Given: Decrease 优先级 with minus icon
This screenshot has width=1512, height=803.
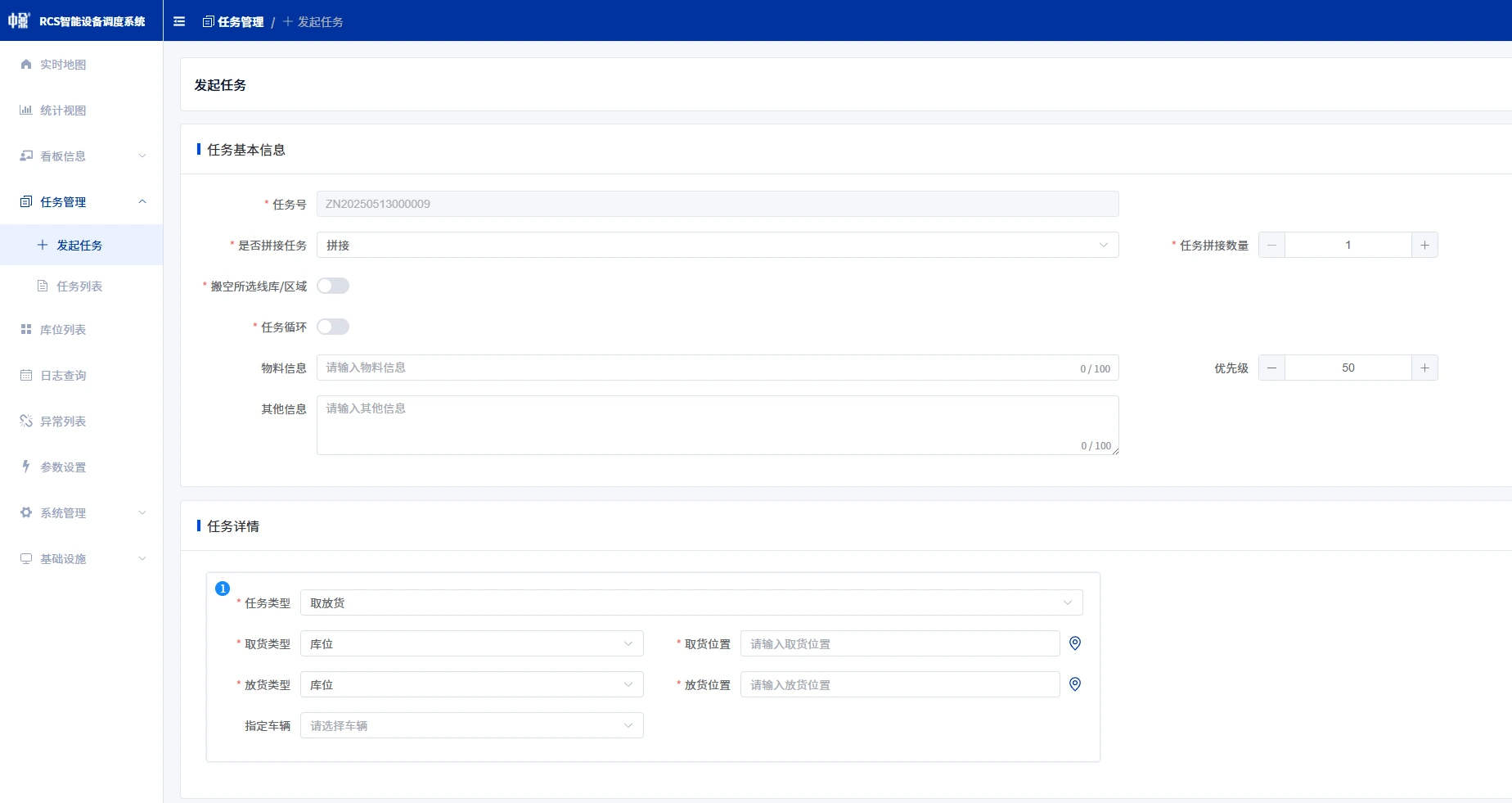Looking at the screenshot, I should (1271, 368).
